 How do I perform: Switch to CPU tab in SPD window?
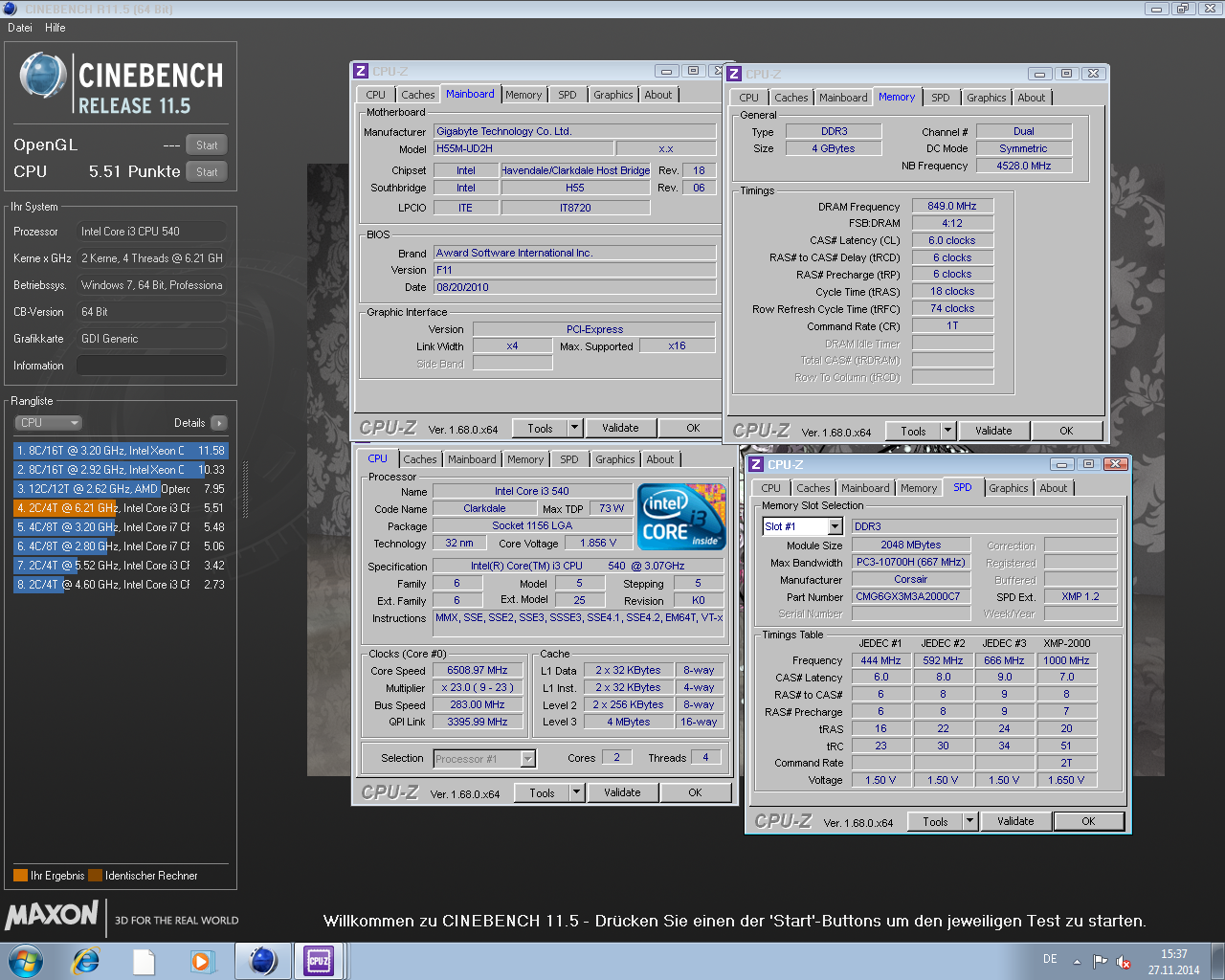click(x=771, y=488)
